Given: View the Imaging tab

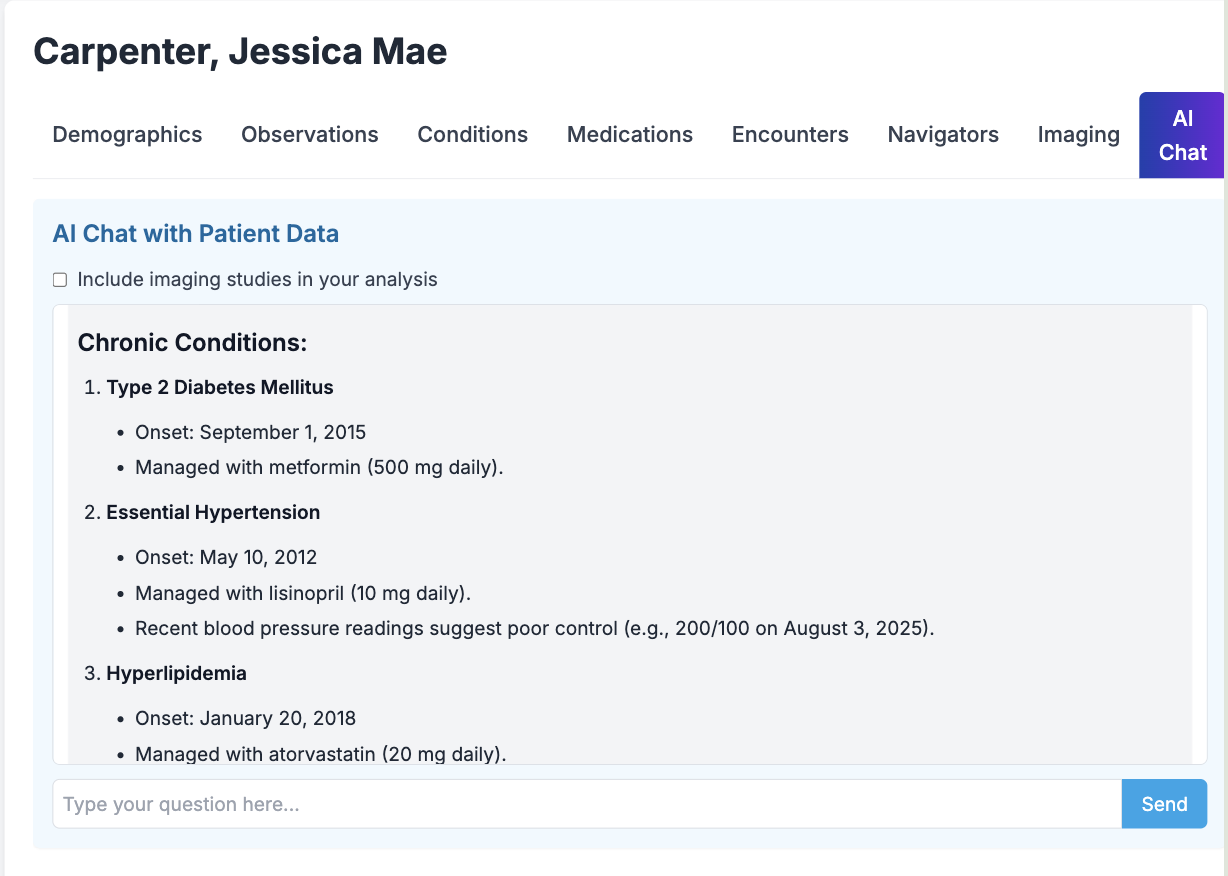Looking at the screenshot, I should (x=1078, y=135).
